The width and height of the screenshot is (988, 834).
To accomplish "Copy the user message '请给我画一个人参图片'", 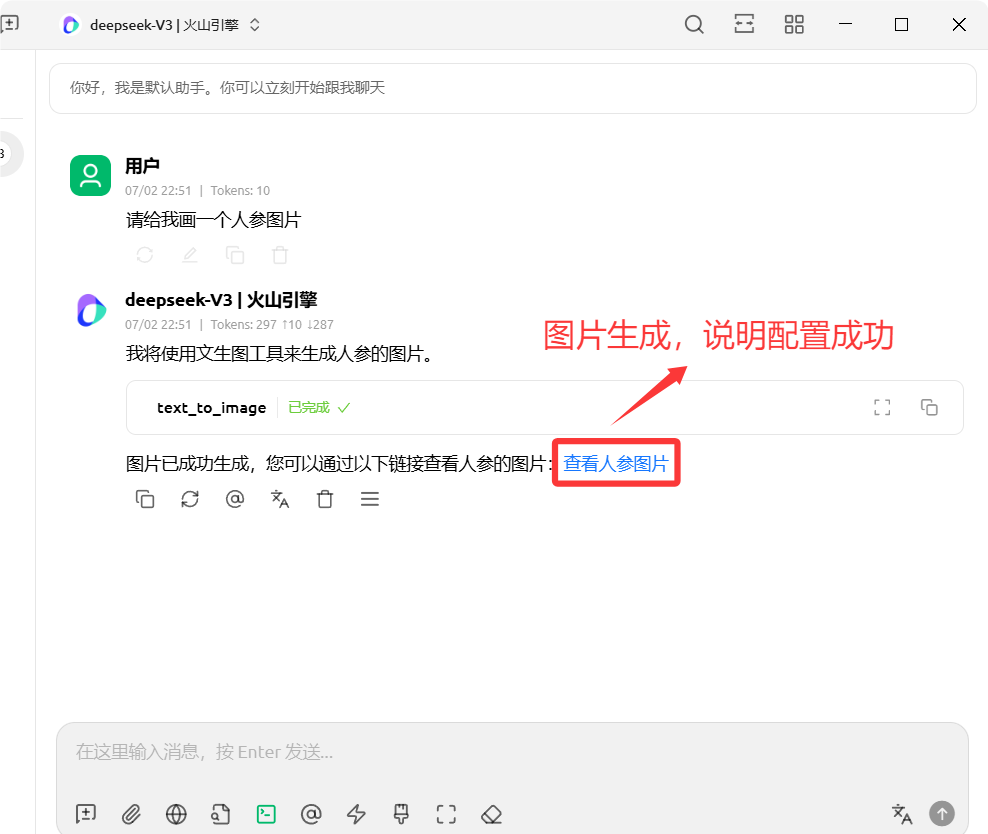I will (235, 255).
